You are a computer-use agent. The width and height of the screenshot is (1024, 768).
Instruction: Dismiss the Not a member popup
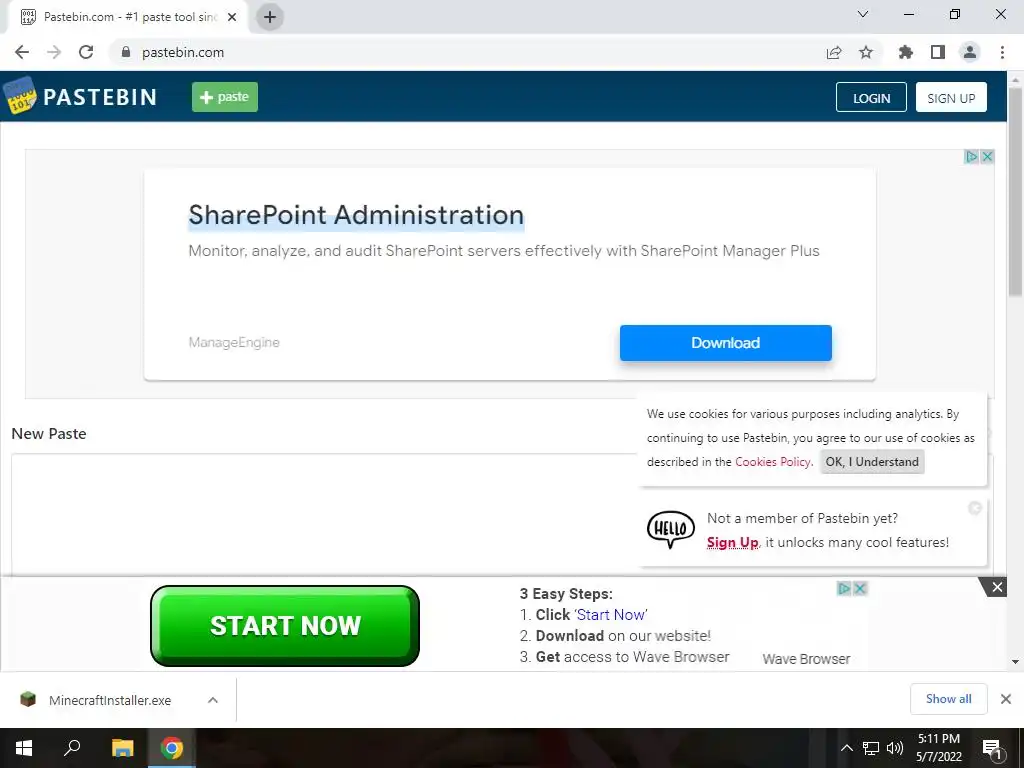point(975,507)
